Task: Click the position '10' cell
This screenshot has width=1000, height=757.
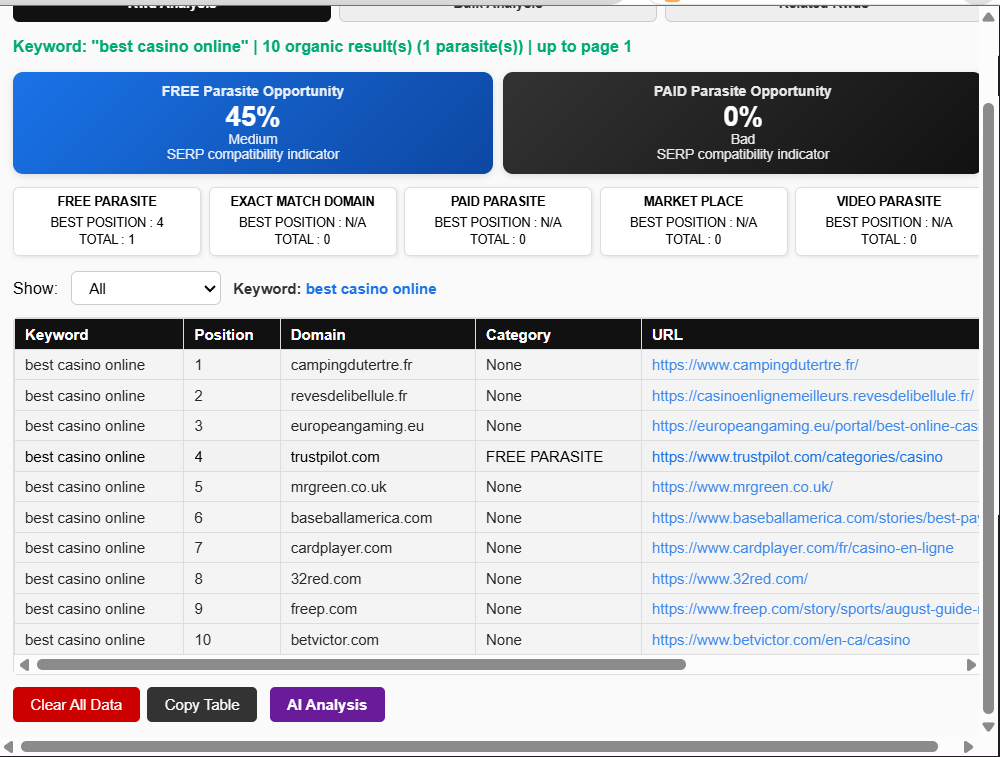Action: (x=232, y=640)
